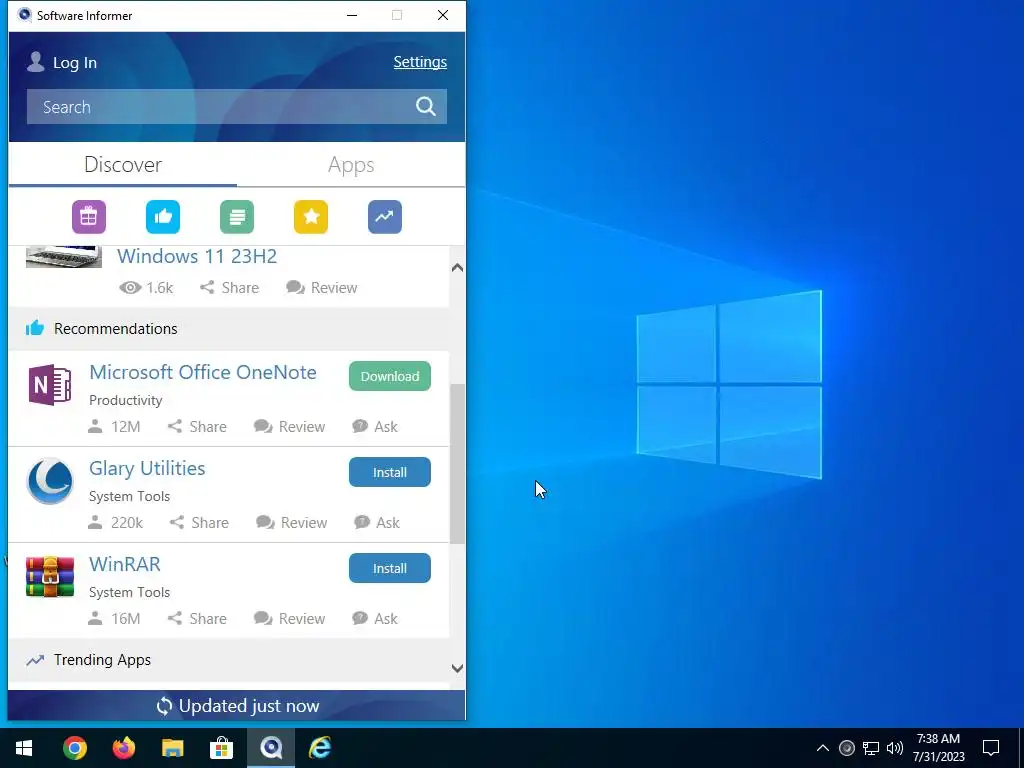Click Download for Microsoft Office OneNote
Viewport: 1024px width, 768px height.
(x=390, y=376)
